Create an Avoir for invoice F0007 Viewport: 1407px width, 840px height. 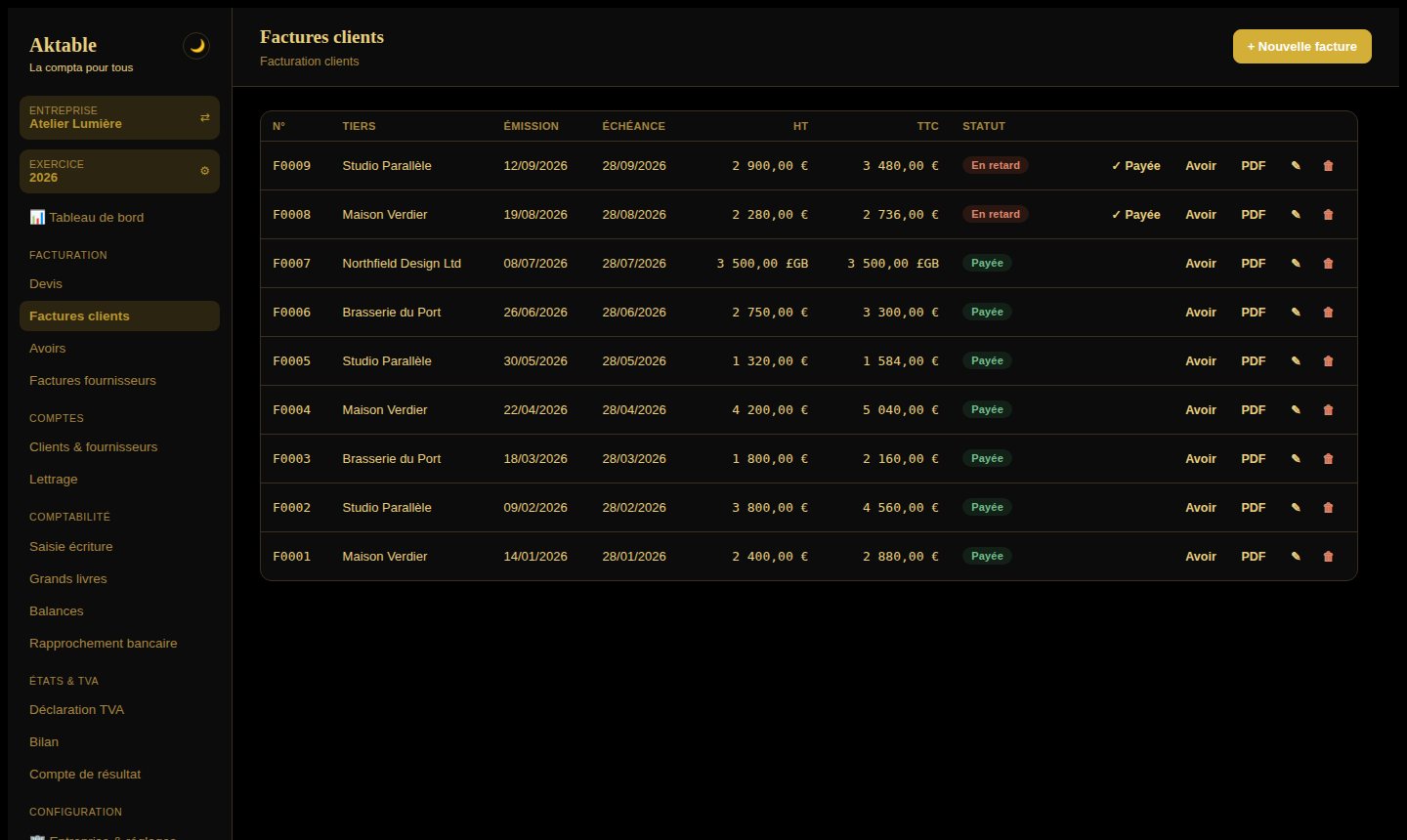tap(1201, 264)
